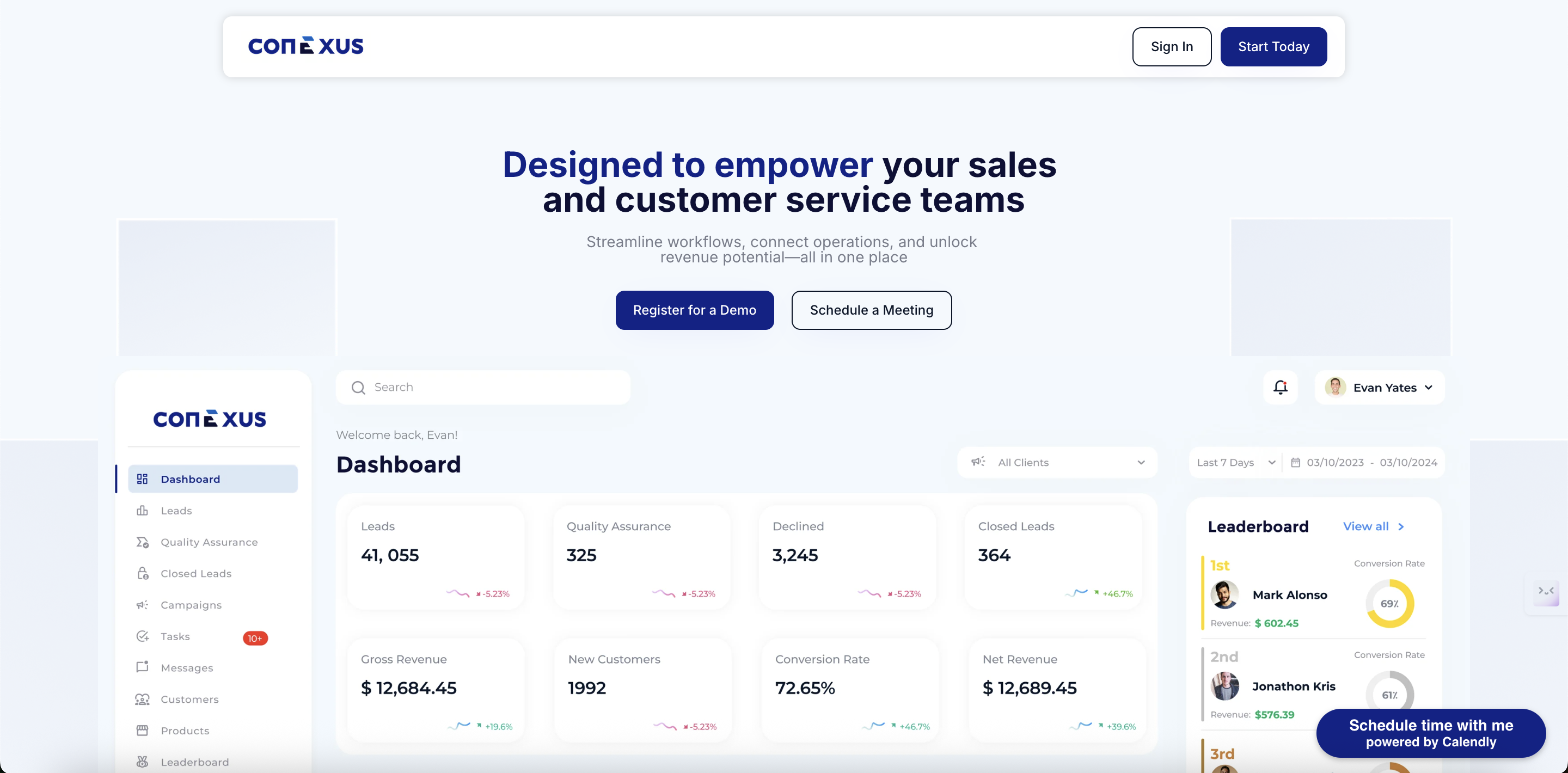Click the Start Today button
Viewport: 1568px width, 773px height.
(x=1273, y=47)
